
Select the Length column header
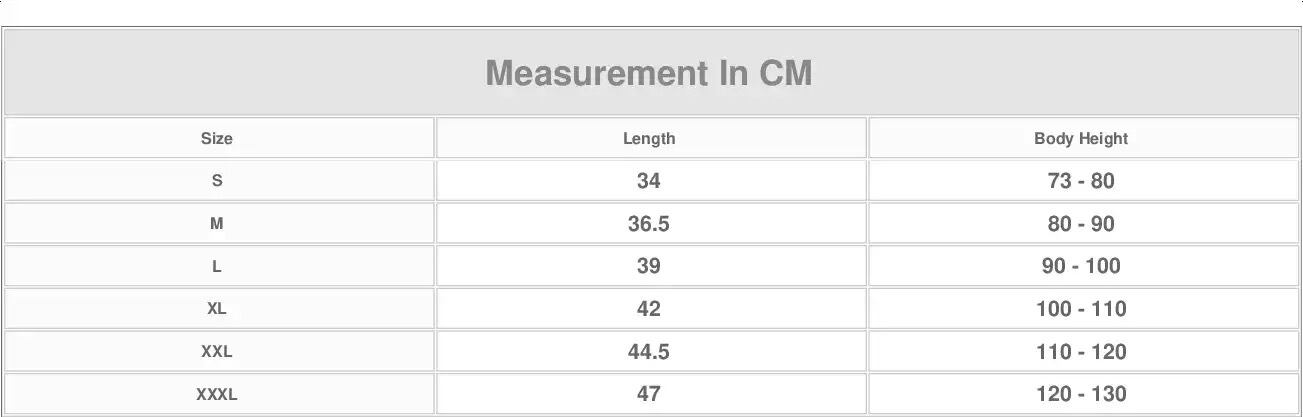649,139
